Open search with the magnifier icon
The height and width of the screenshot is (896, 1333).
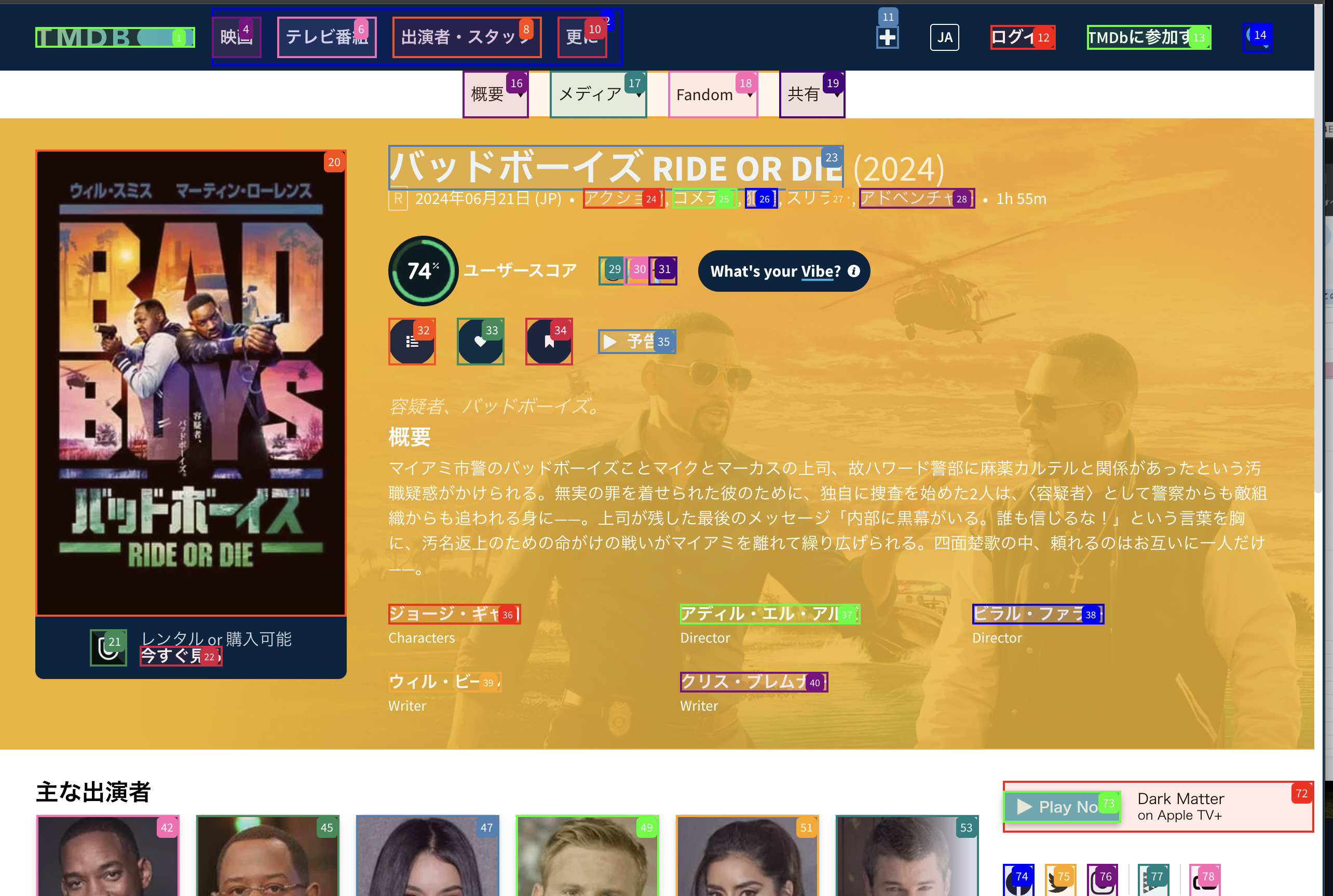click(x=1257, y=38)
